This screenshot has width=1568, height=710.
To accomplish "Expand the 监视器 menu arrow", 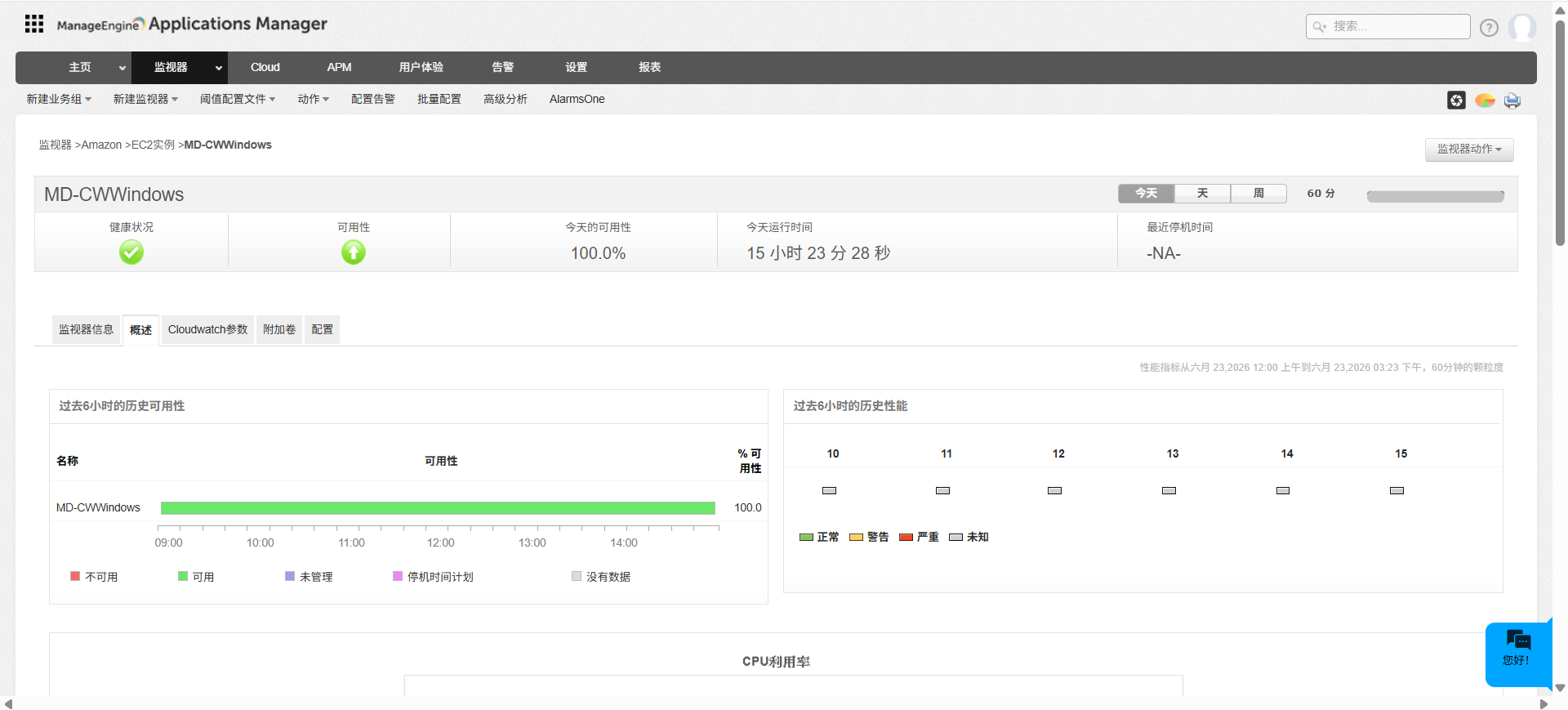I will coord(219,68).
